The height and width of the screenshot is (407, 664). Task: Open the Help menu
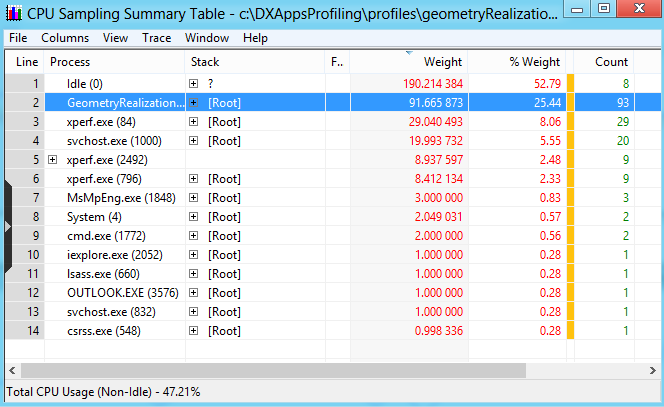[x=255, y=38]
